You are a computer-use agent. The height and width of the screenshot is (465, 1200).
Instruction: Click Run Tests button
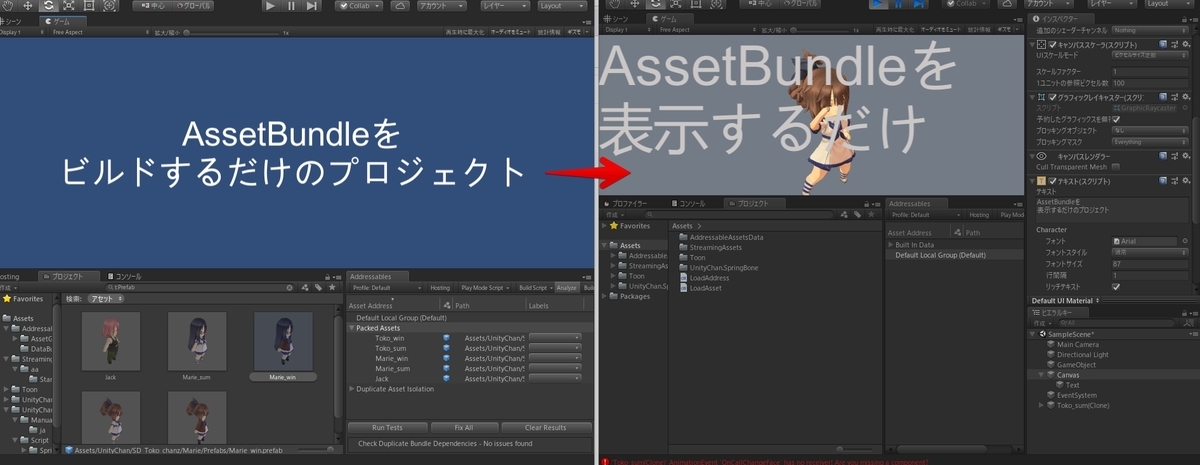386,428
